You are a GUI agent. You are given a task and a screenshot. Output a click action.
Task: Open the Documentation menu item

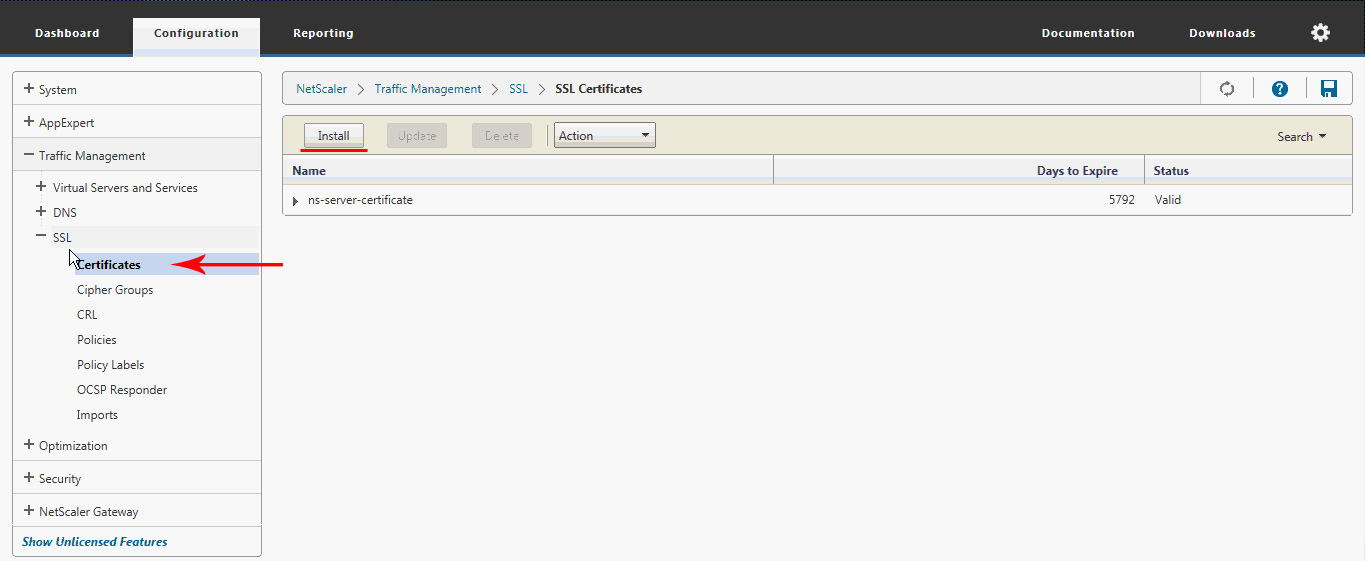tap(1087, 33)
